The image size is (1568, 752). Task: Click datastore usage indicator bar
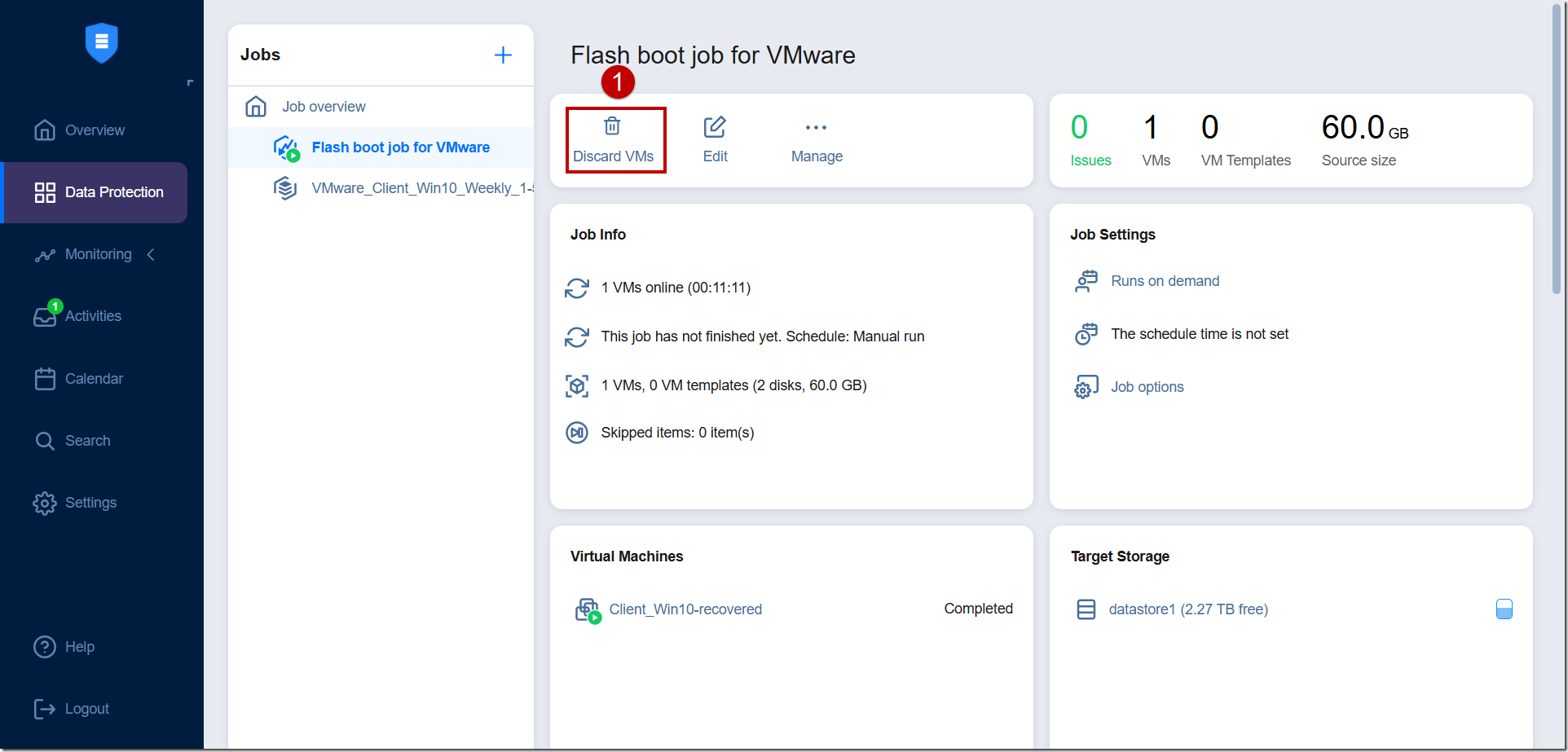tap(1504, 609)
